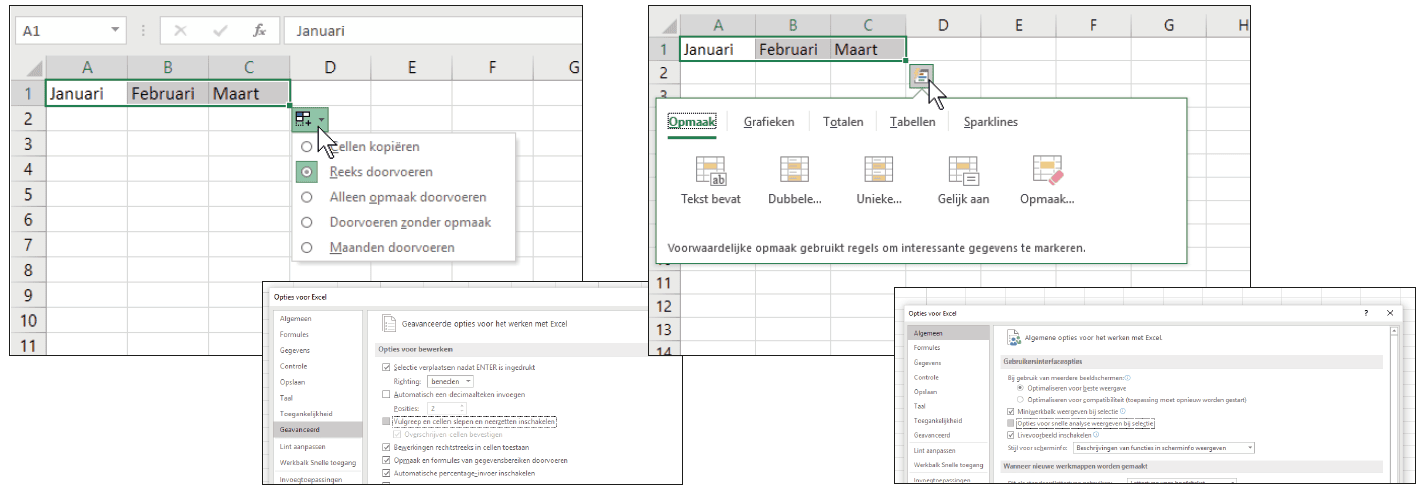This screenshot has height=498, width=1424.
Task: Click the formula bar confirm checkmark icon
Action: (x=220, y=31)
